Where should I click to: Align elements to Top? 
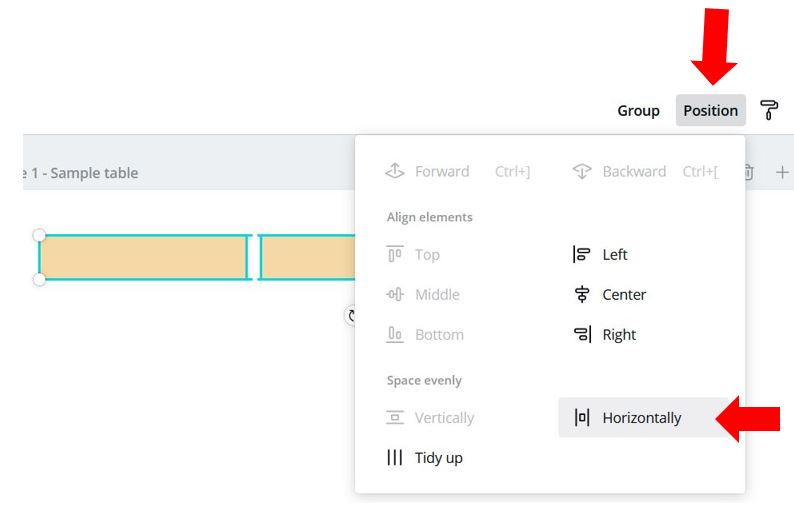tap(413, 254)
